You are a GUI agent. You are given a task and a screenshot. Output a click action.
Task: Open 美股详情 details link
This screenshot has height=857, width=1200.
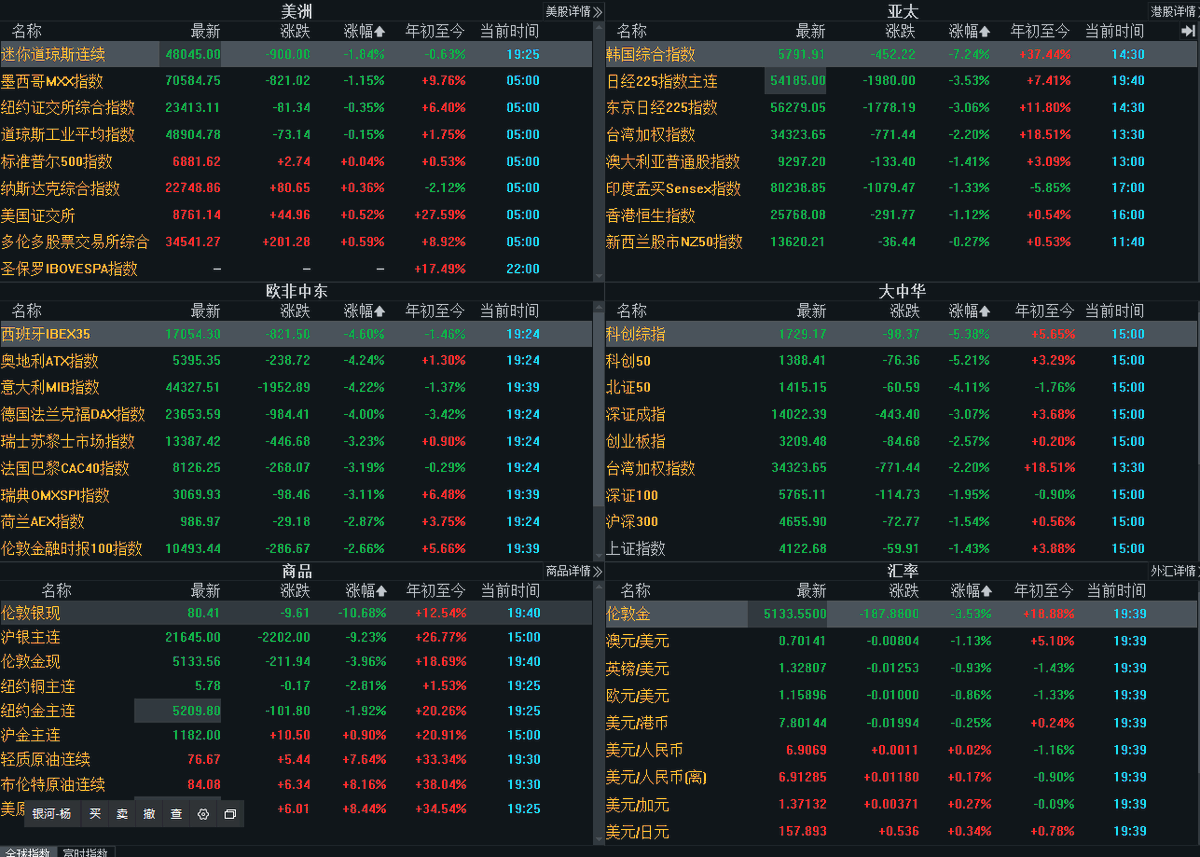tap(574, 11)
